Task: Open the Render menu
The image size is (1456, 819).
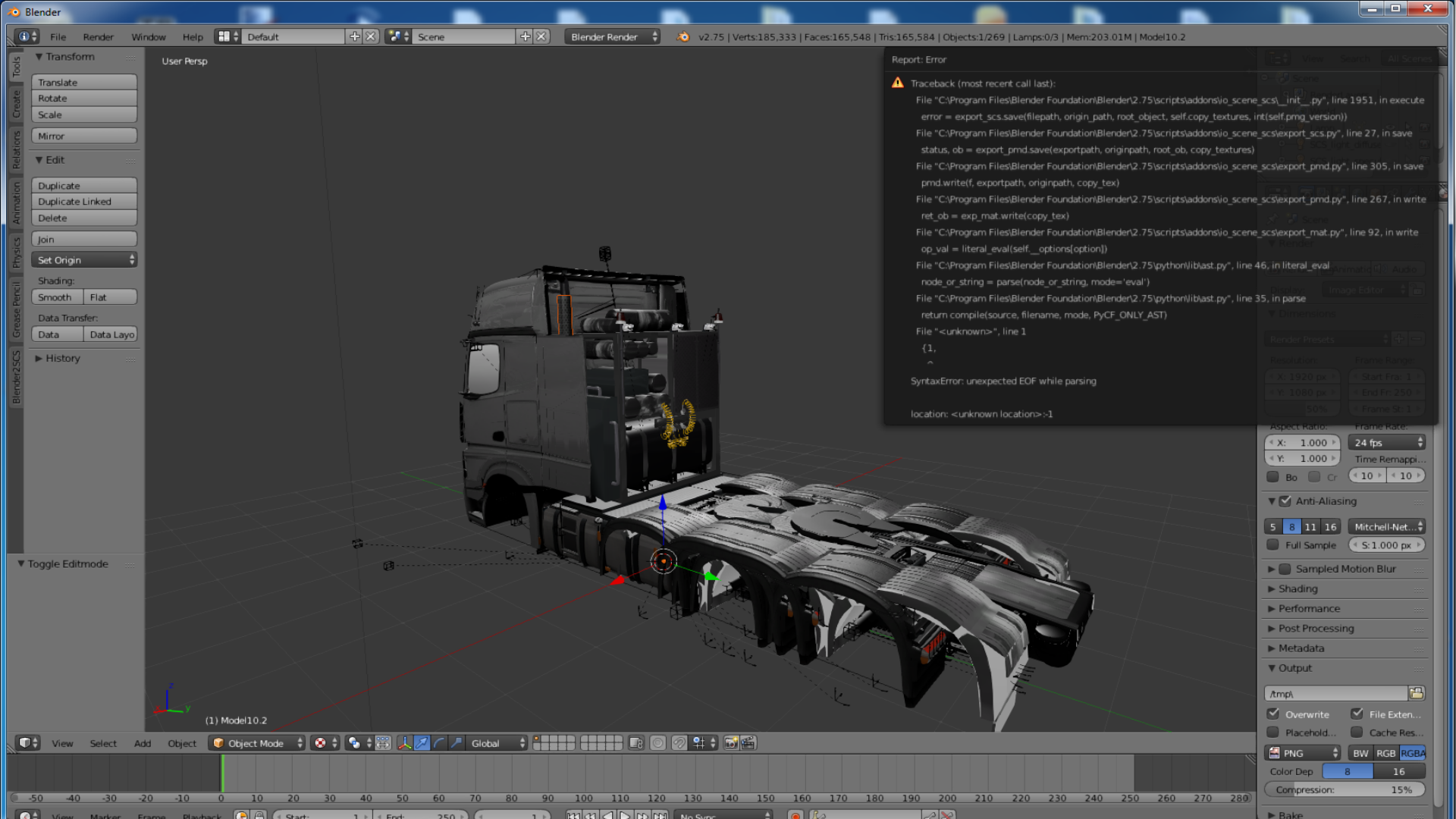Action: click(x=98, y=36)
